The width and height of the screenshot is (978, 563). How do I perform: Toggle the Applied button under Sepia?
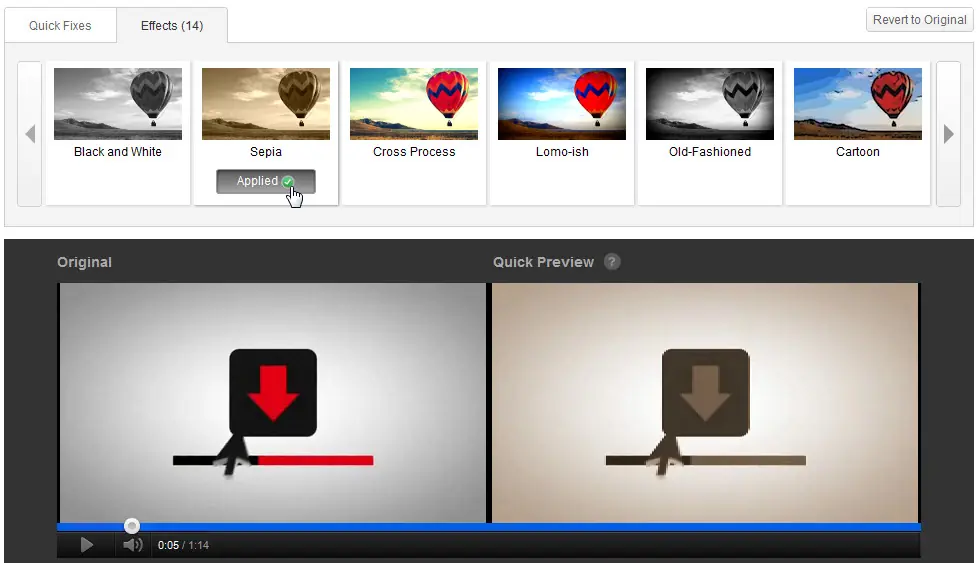(266, 181)
